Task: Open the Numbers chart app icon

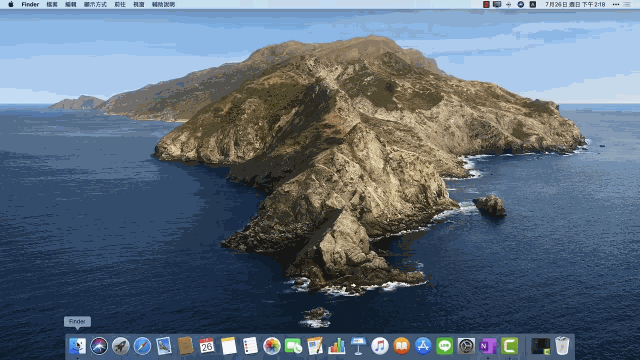Action: pos(336,346)
